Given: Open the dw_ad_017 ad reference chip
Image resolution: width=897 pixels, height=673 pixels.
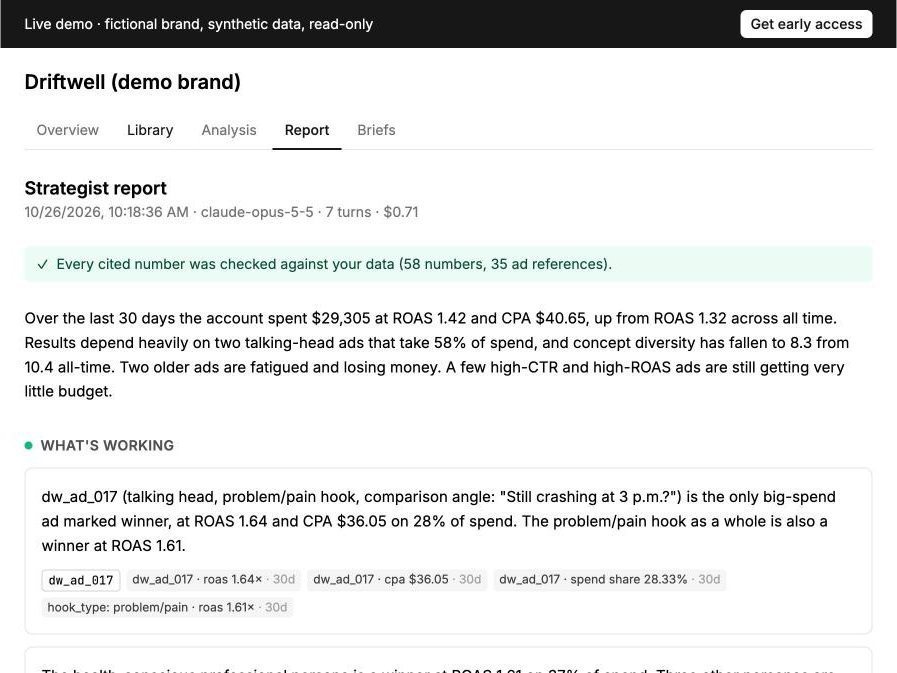Looking at the screenshot, I should [x=81, y=580].
